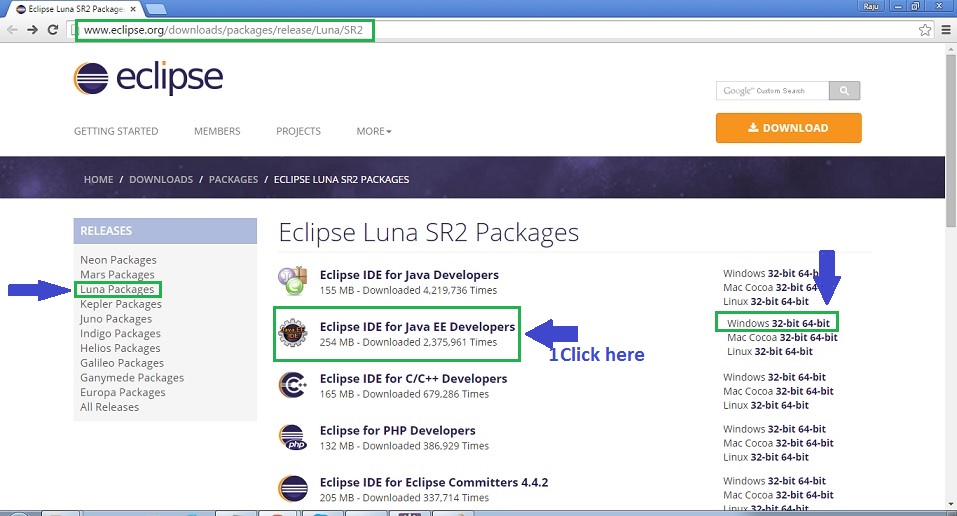Close the Eclipse Luna SR2 browser tab

pyautogui.click(x=133, y=9)
